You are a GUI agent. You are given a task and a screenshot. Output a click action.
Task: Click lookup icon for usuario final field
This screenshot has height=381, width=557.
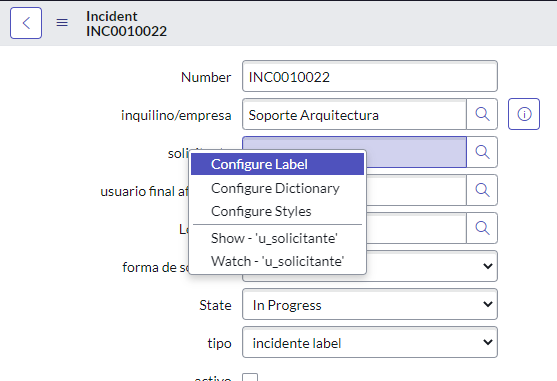(482, 190)
